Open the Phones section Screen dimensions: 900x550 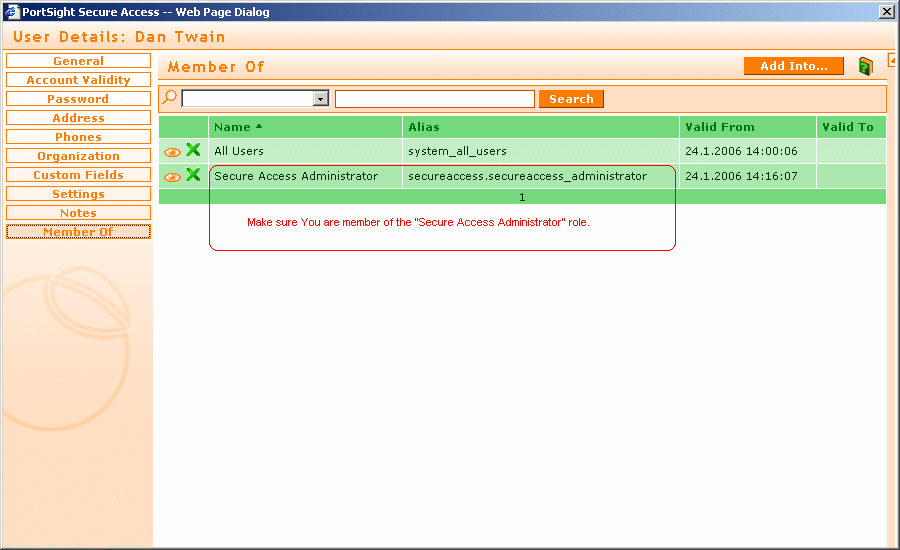pyautogui.click(x=78, y=137)
